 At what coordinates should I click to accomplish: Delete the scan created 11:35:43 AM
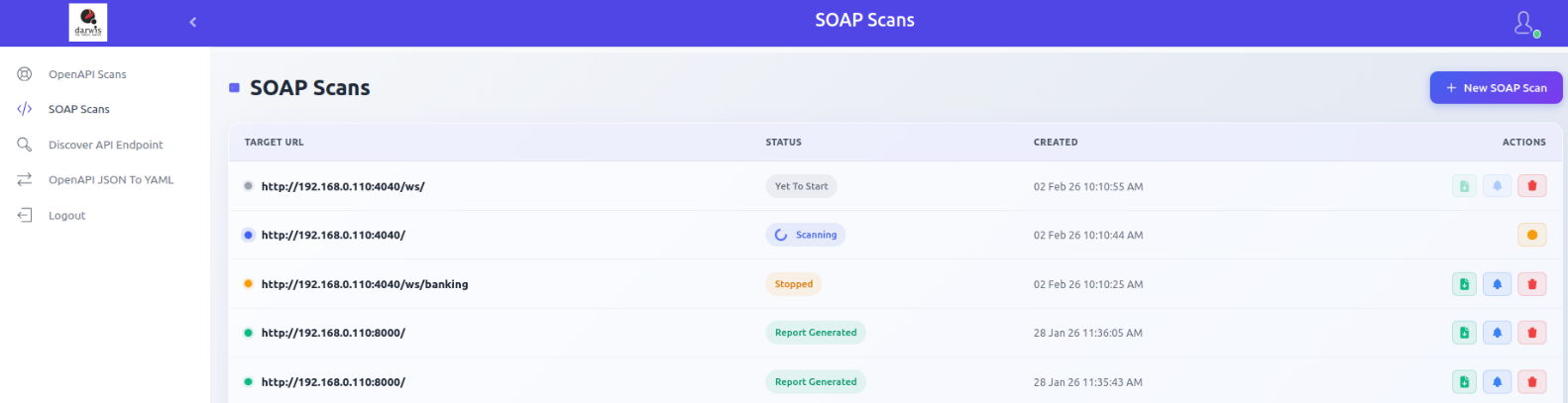click(1532, 382)
